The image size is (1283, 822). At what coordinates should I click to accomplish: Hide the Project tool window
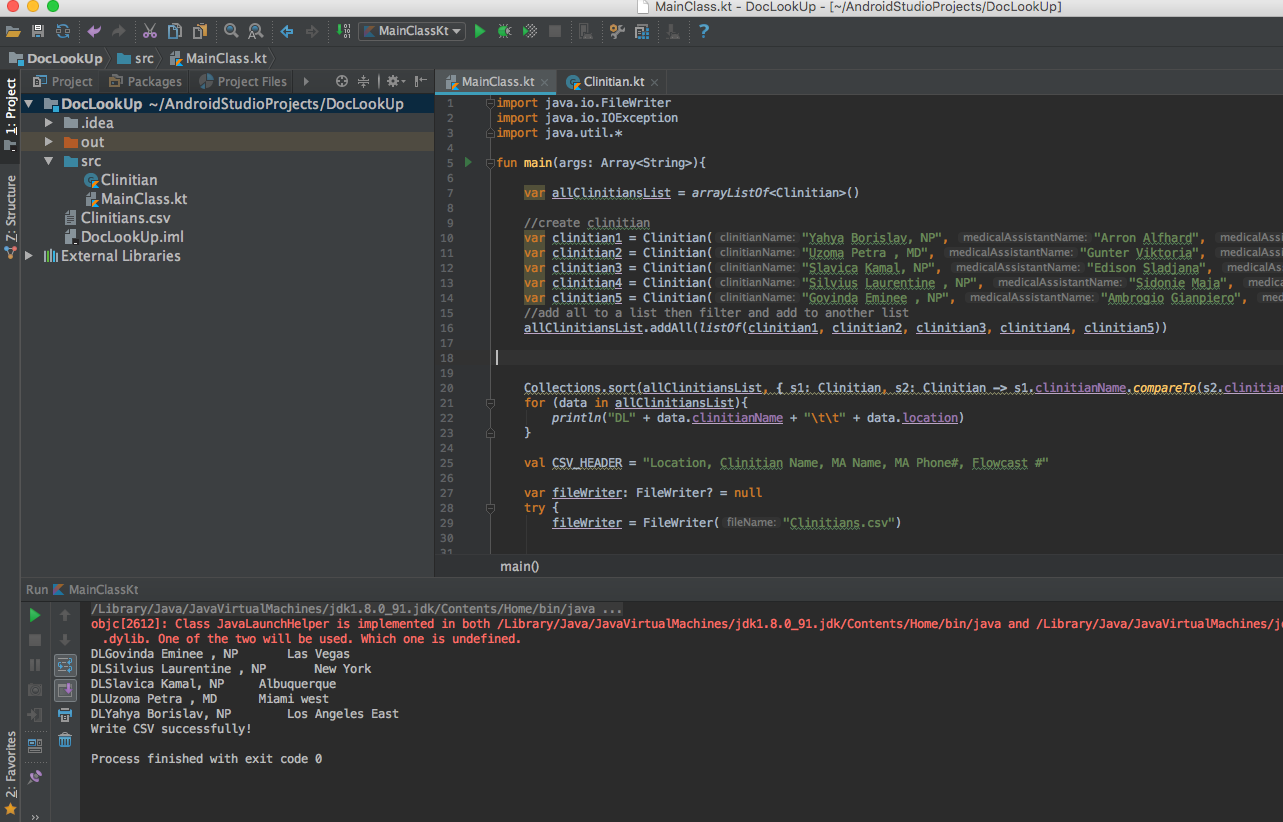tap(422, 82)
